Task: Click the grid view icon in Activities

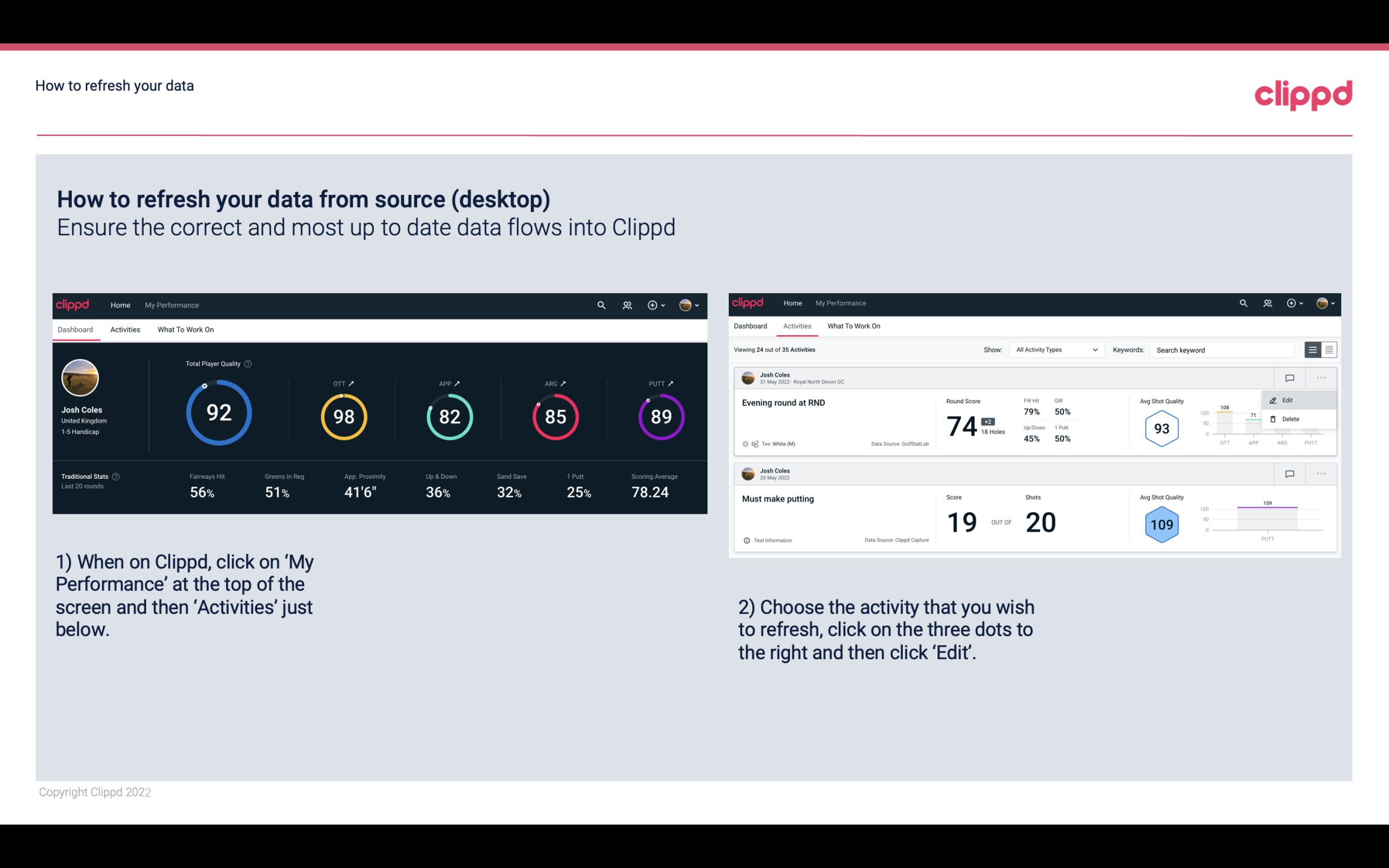Action: [1329, 349]
